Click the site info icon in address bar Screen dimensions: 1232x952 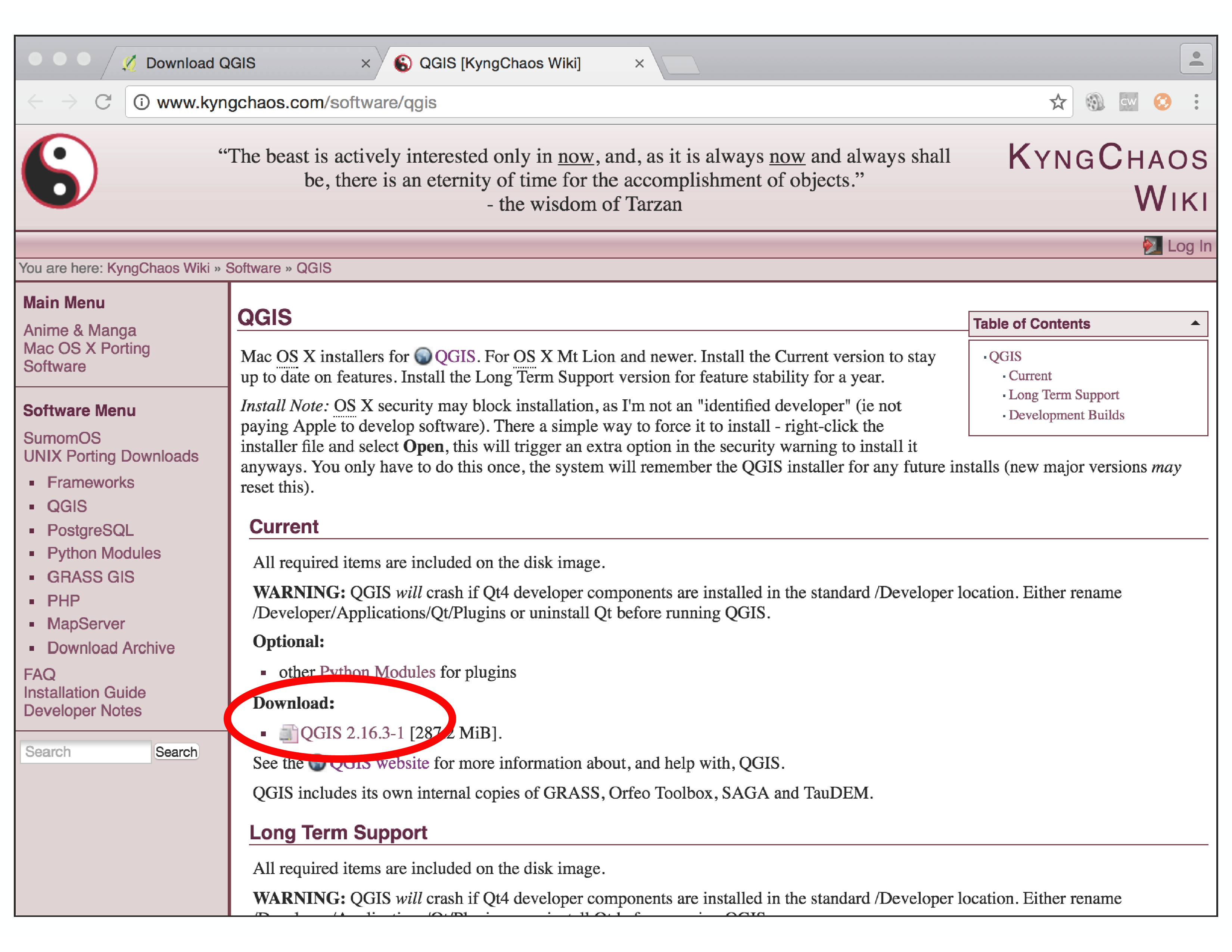[141, 102]
